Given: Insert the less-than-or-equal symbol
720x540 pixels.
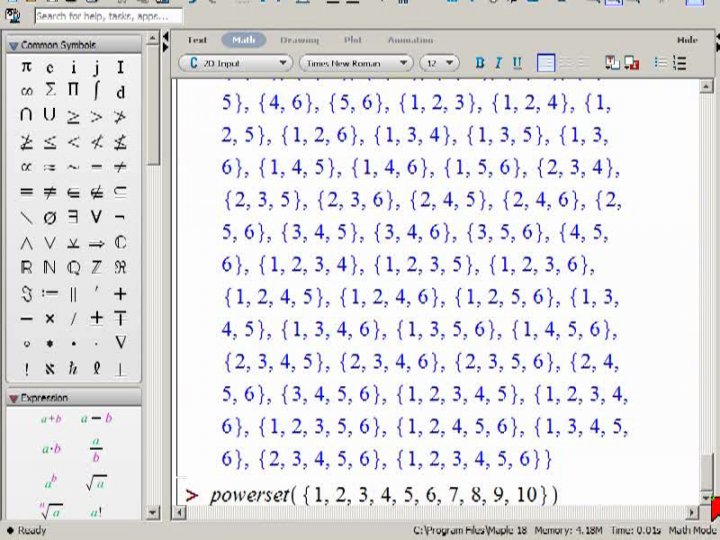Looking at the screenshot, I should [x=50, y=142].
